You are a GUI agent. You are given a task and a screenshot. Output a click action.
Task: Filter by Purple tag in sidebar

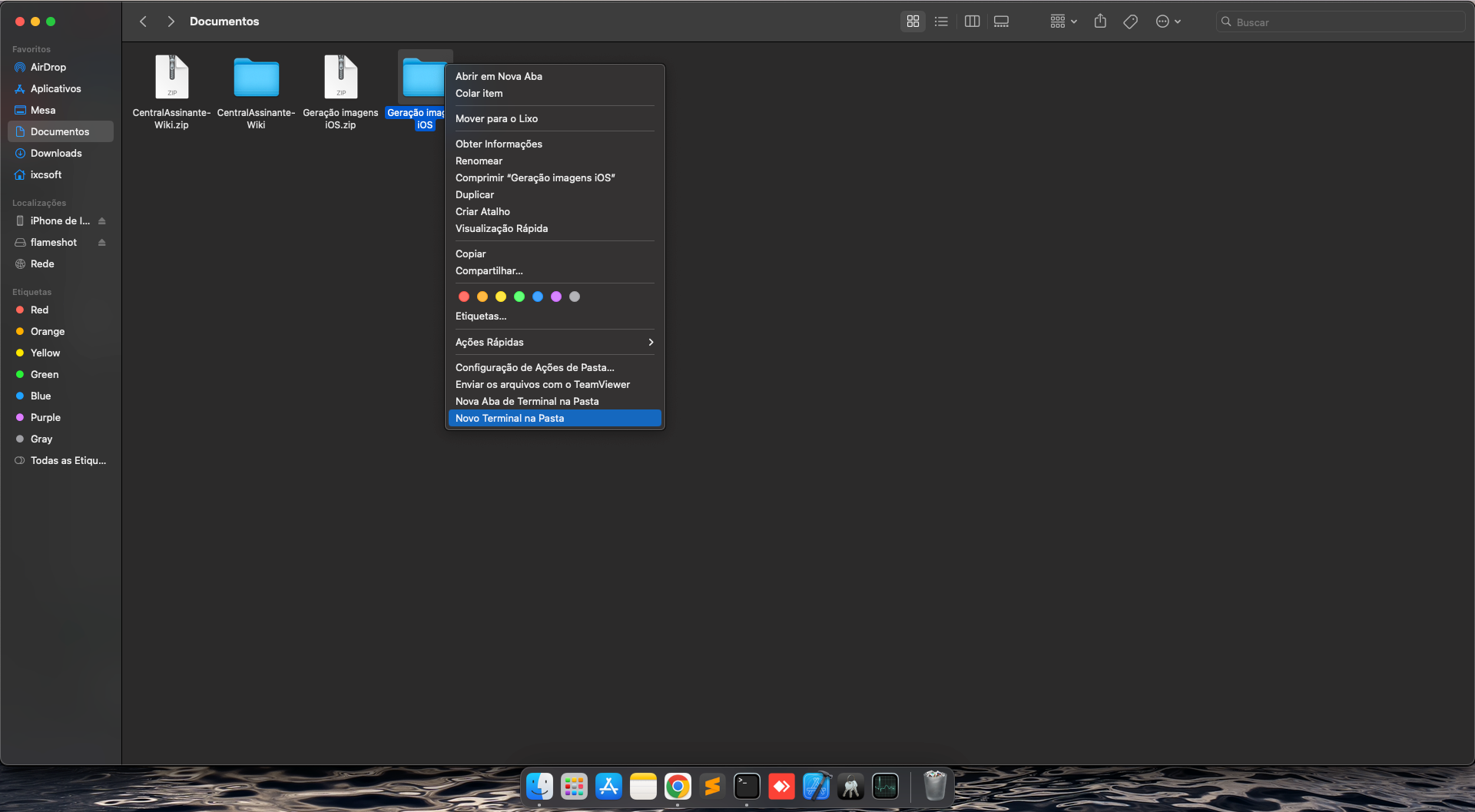point(61,418)
